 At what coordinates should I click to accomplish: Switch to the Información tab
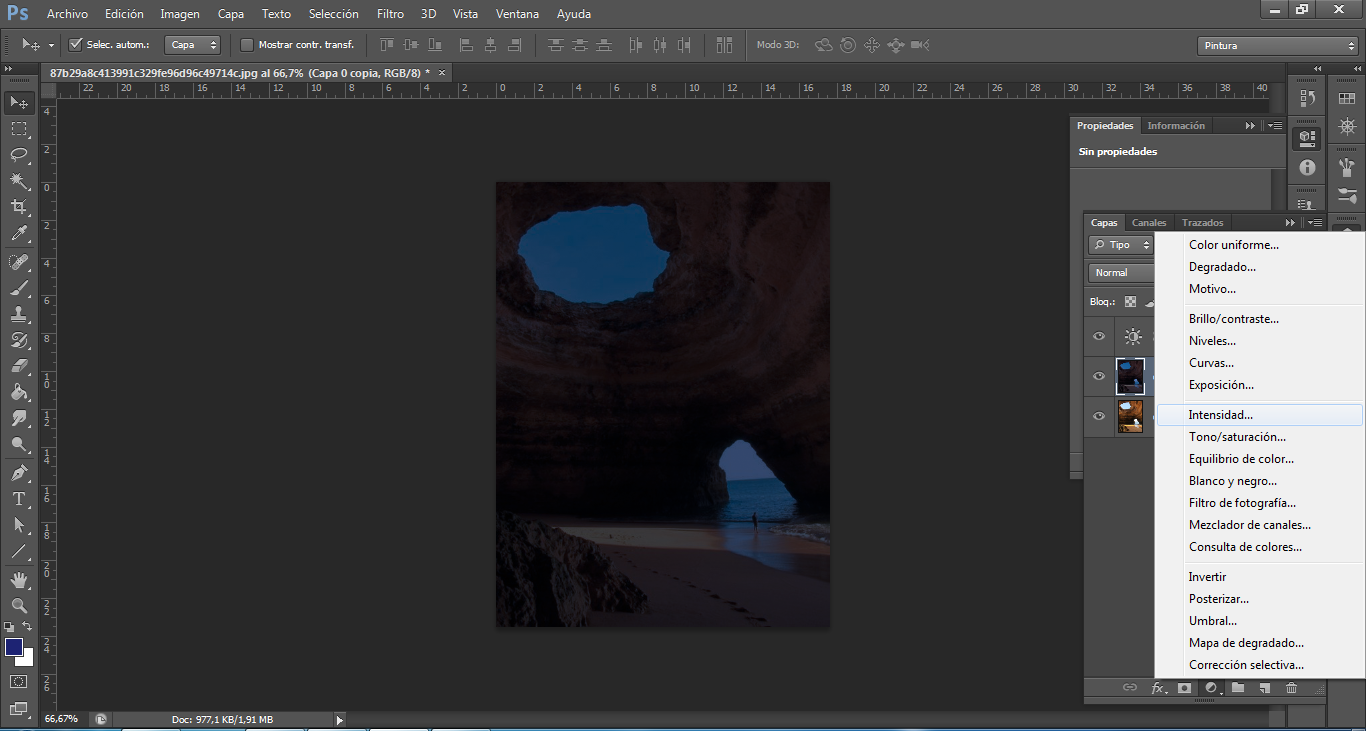pyautogui.click(x=1176, y=126)
